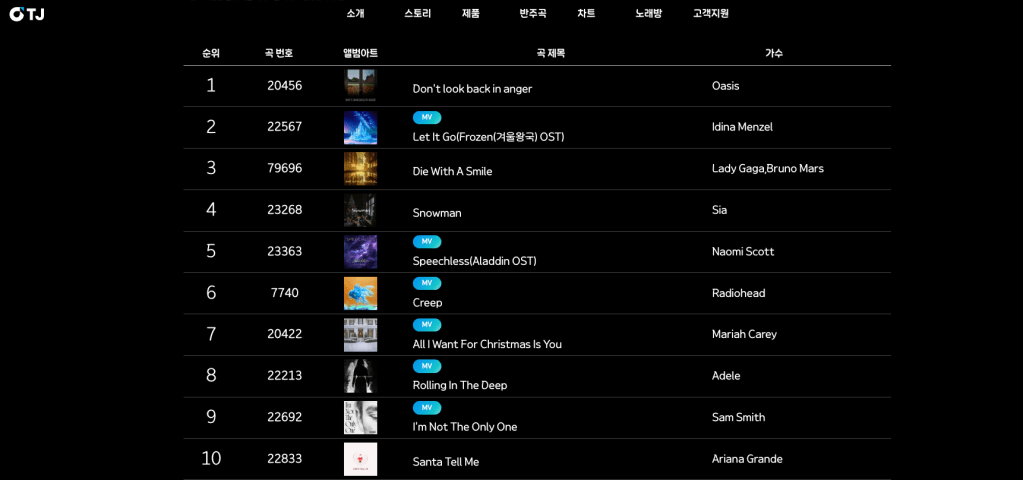Click the Santa Tell Me album cover

point(360,459)
